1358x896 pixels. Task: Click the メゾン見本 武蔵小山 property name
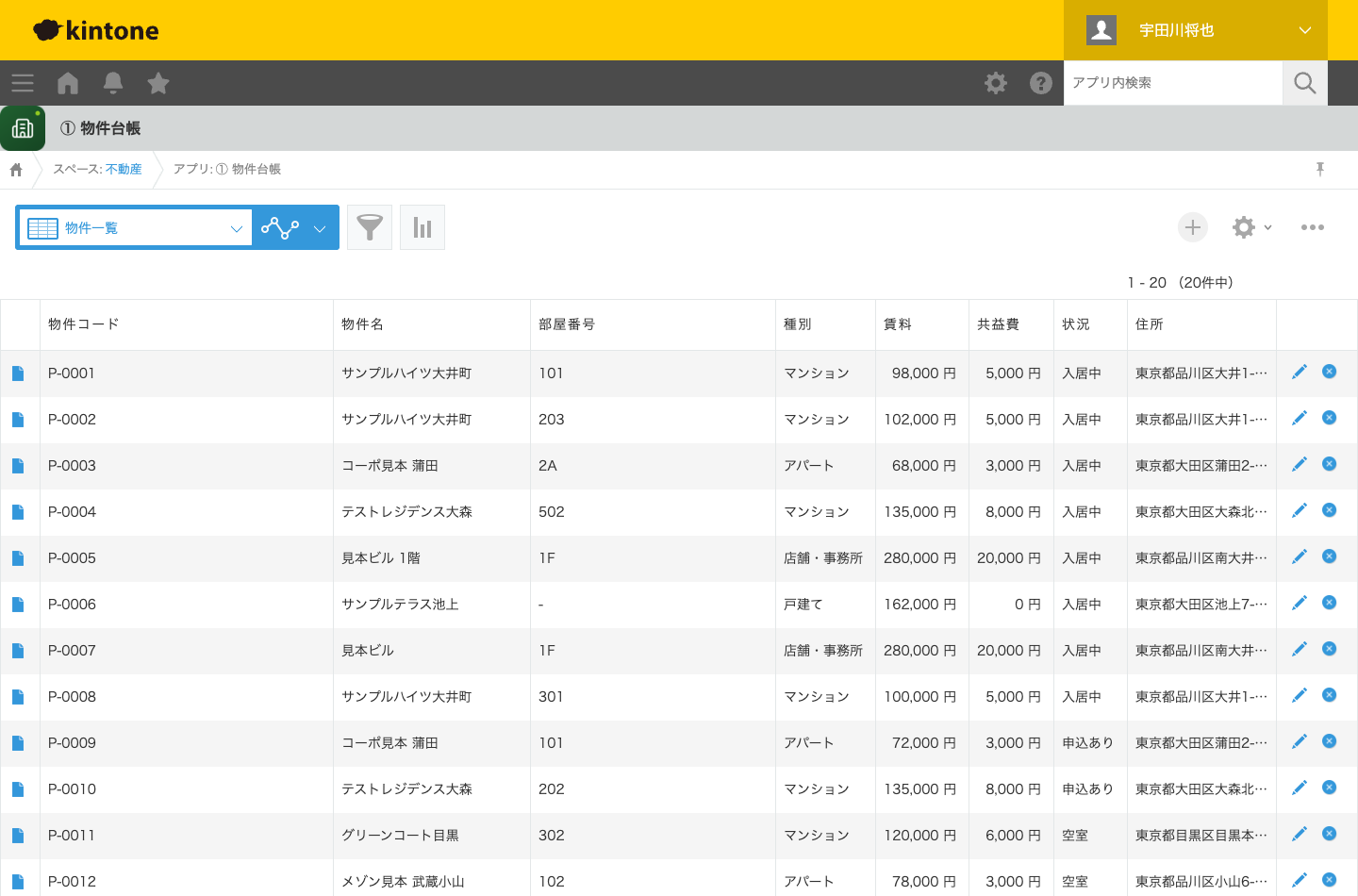click(403, 882)
